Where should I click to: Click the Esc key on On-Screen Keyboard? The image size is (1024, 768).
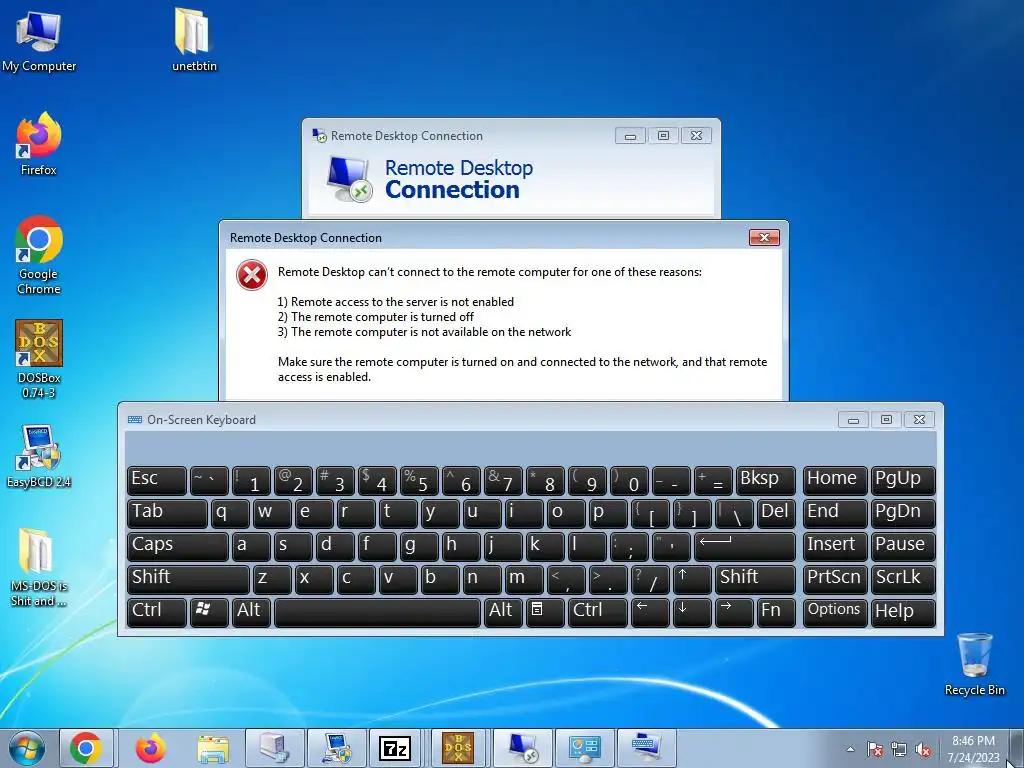tap(157, 480)
